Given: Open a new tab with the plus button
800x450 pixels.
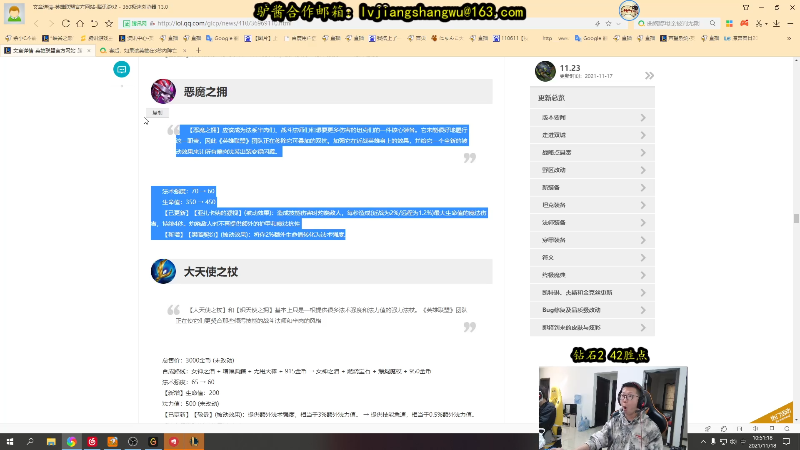Looking at the screenshot, I should (198, 51).
